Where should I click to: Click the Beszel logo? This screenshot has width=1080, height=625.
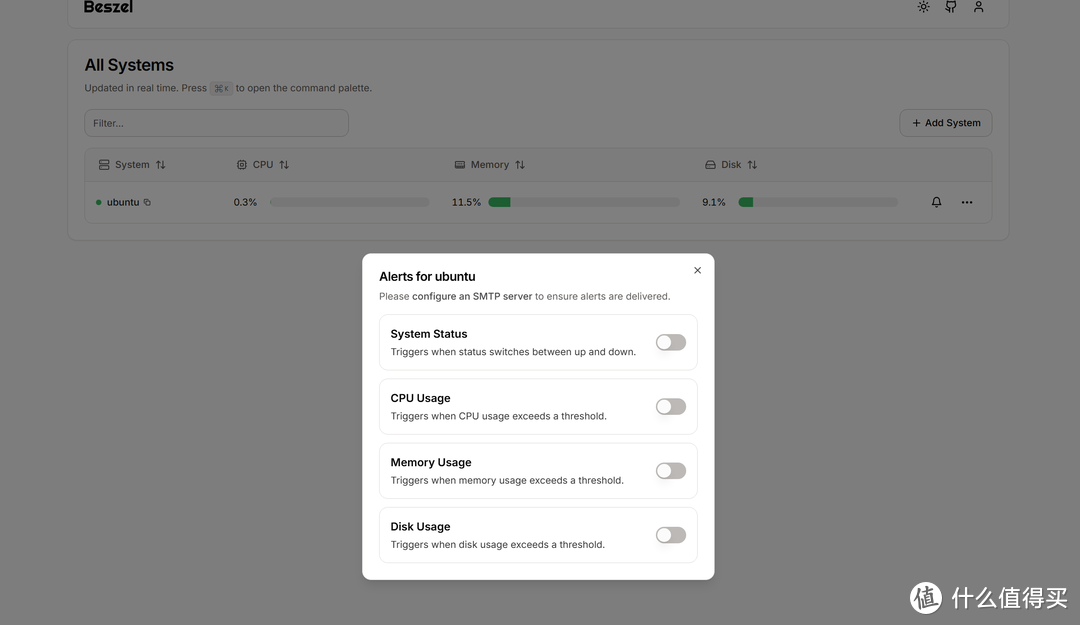(108, 7)
